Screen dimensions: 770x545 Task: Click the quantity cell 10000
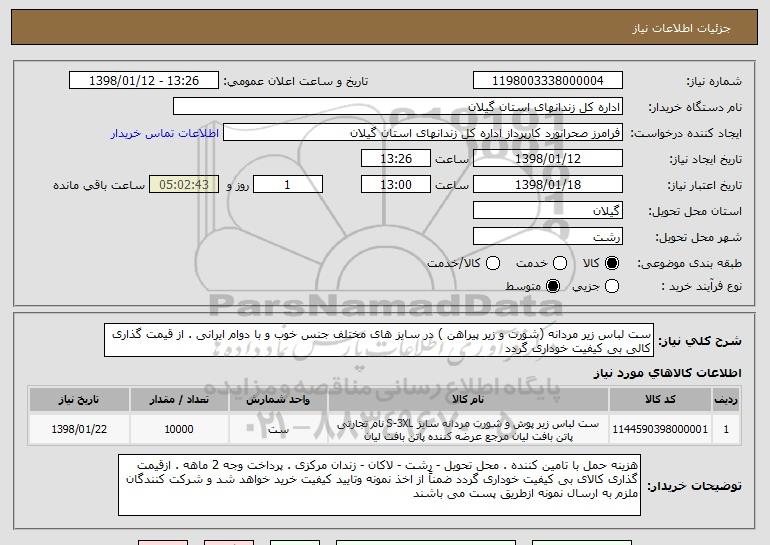pos(179,429)
